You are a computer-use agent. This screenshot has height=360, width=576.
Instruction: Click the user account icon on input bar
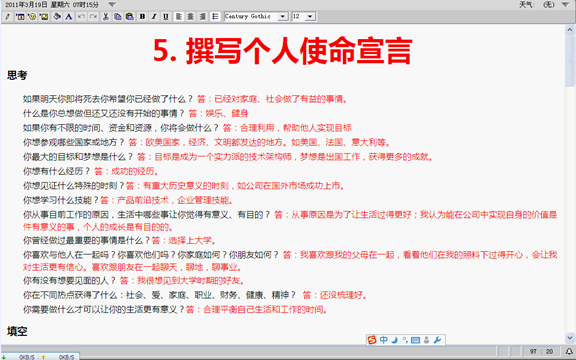tap(426, 340)
